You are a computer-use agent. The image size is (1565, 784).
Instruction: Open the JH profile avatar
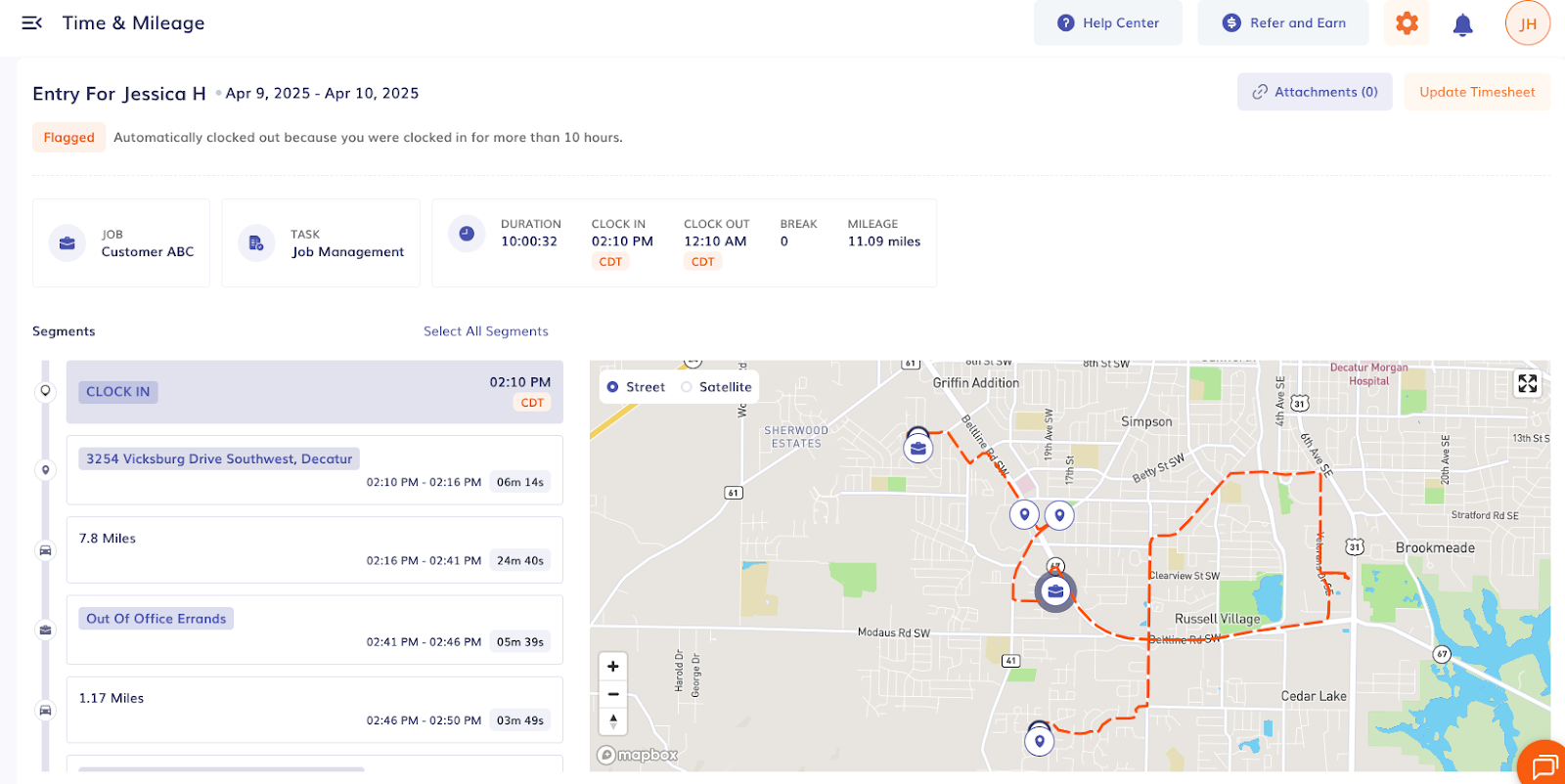(1528, 23)
